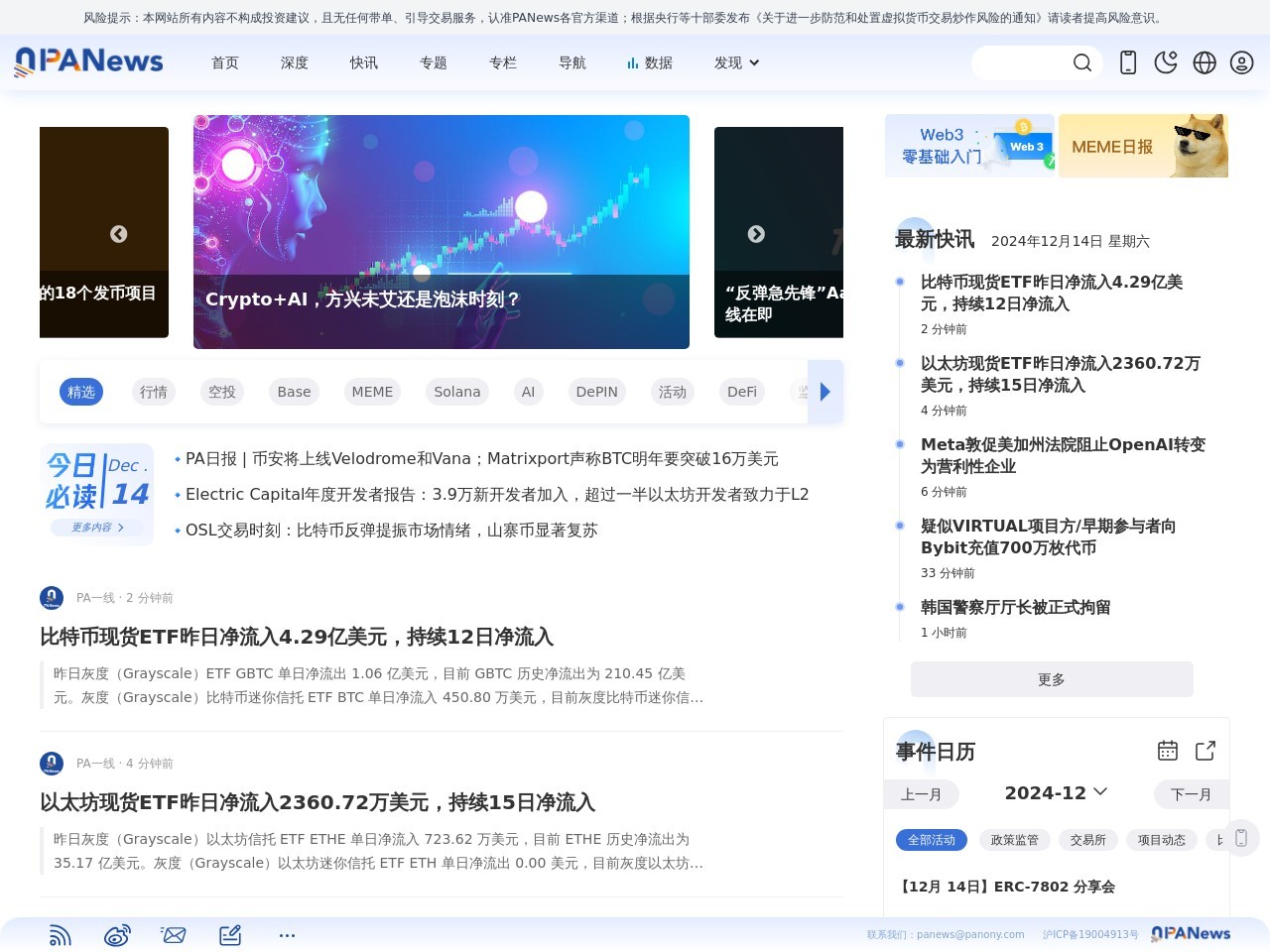Open OSL交易时刻 headline

pyautogui.click(x=392, y=531)
